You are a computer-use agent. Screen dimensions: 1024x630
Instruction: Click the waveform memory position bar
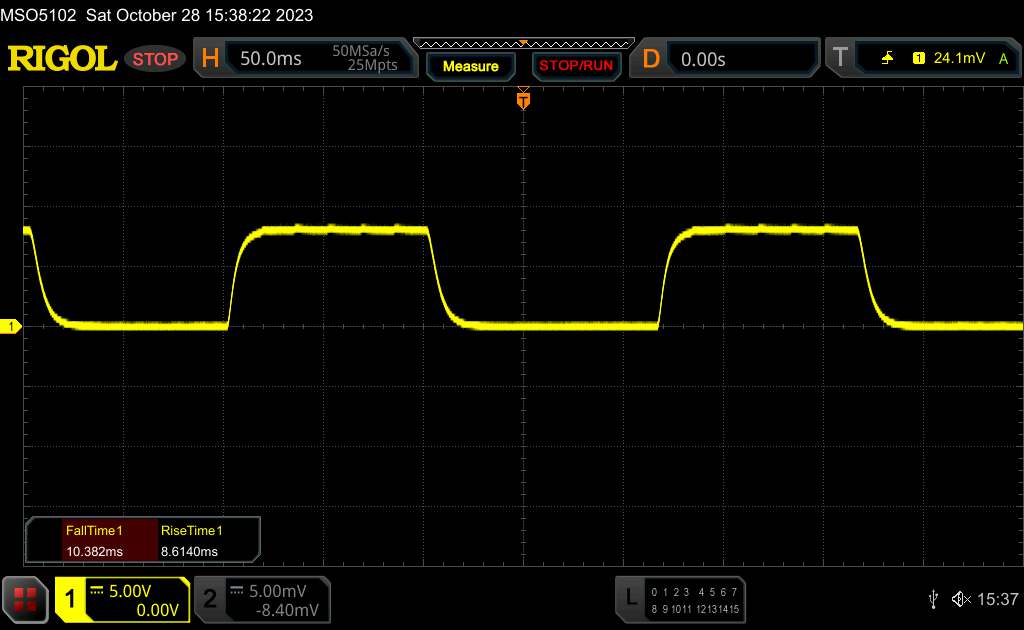(523, 42)
